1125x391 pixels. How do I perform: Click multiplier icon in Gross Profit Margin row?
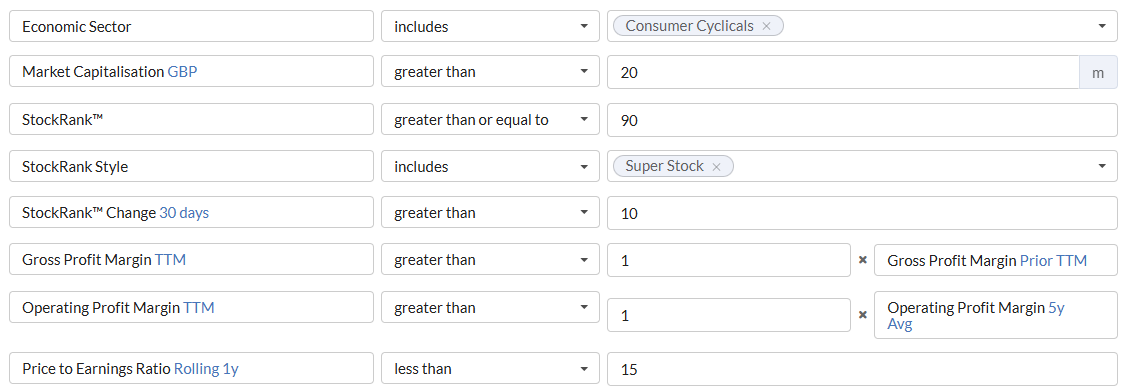point(862,260)
